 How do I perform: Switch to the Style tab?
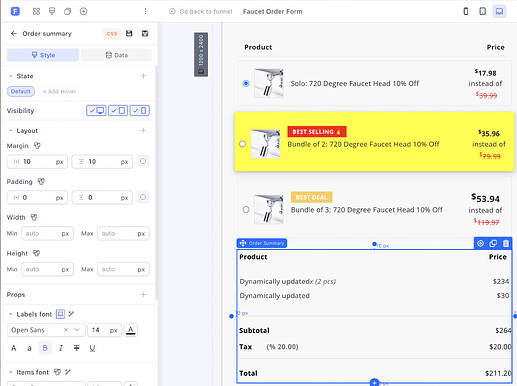(43, 55)
